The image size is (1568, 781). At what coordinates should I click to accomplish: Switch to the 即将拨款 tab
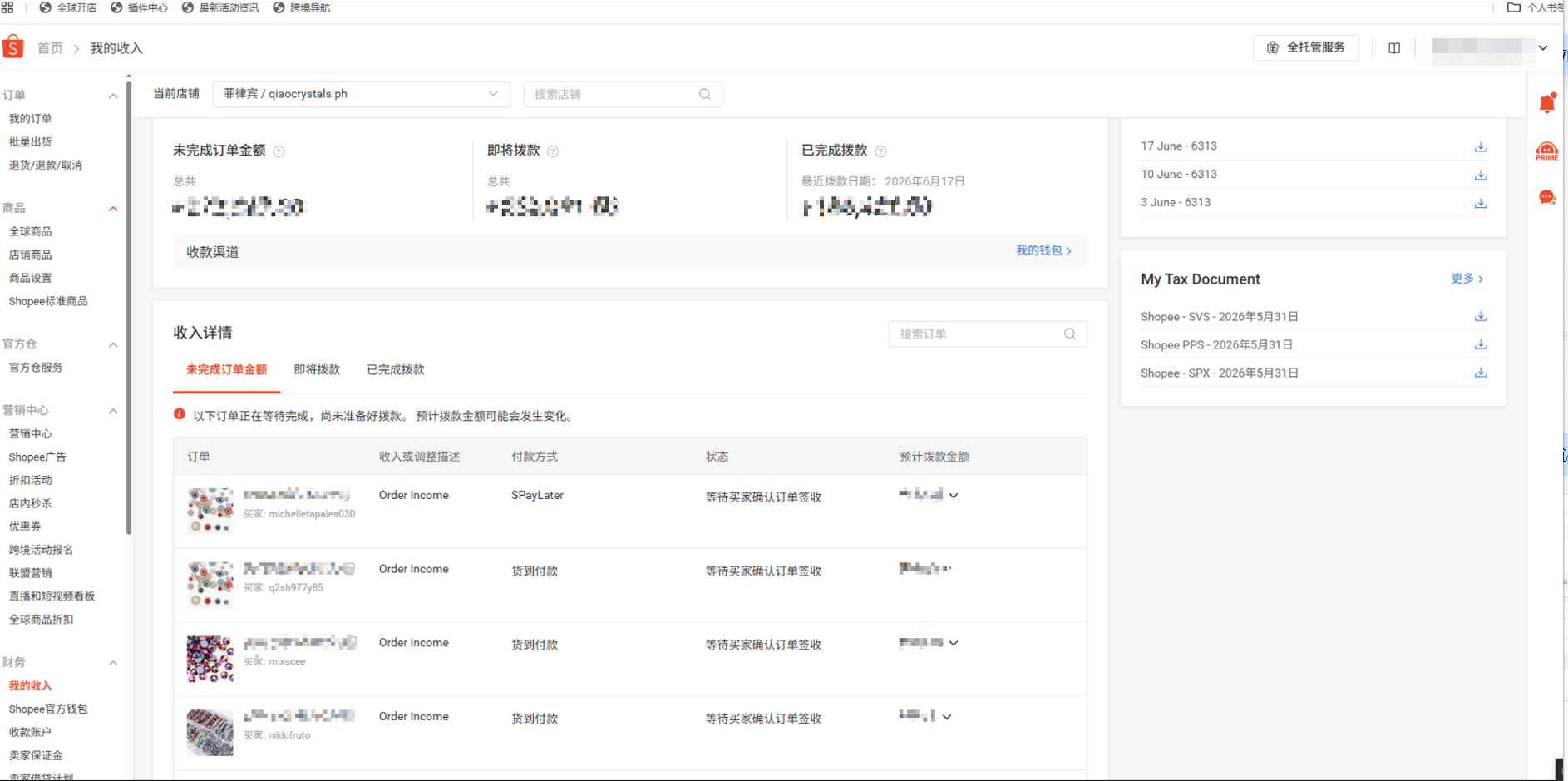317,370
